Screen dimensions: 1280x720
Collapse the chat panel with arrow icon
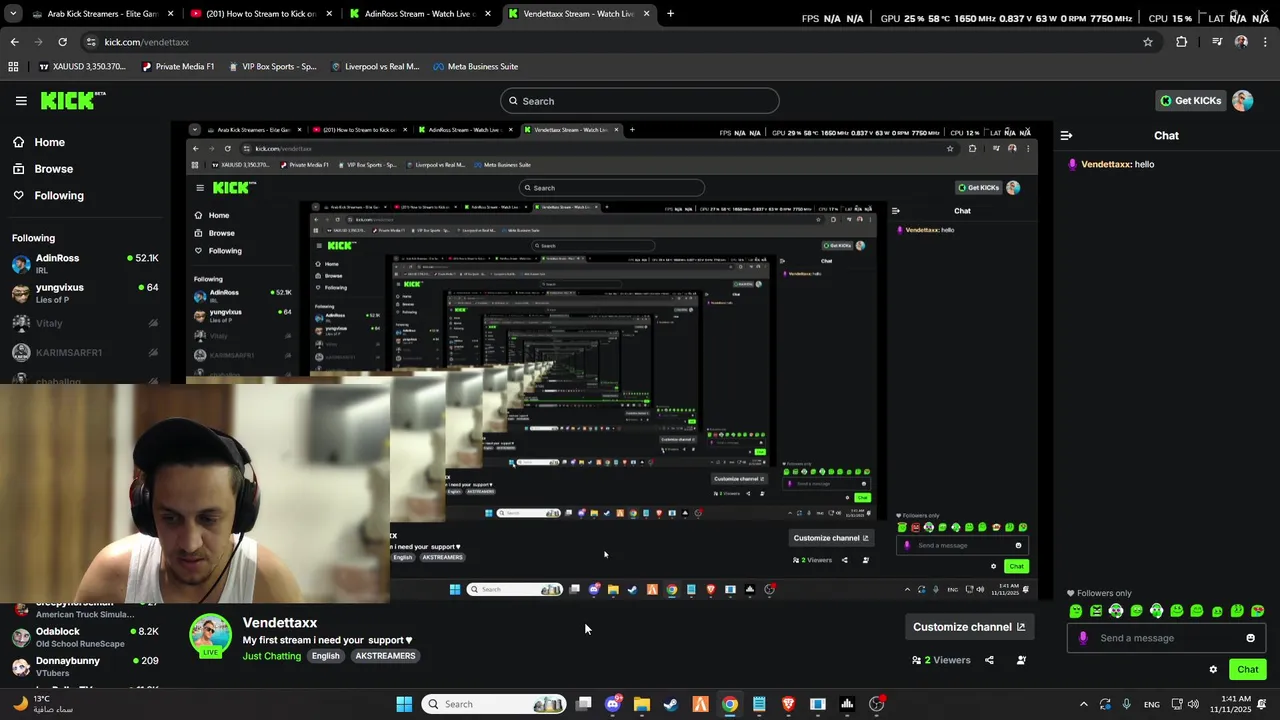pyautogui.click(x=1066, y=135)
